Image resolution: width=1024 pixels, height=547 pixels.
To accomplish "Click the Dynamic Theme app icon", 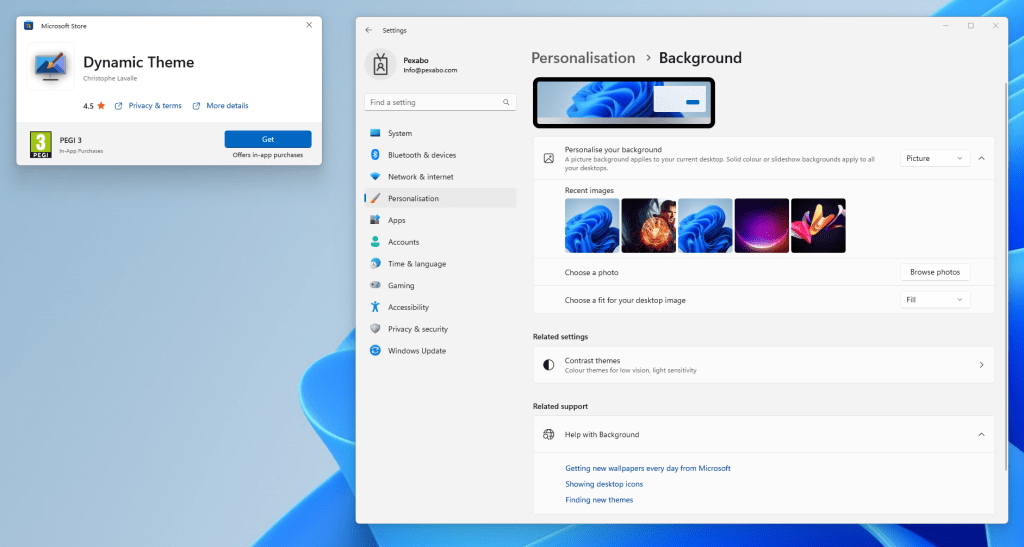I will click(51, 67).
